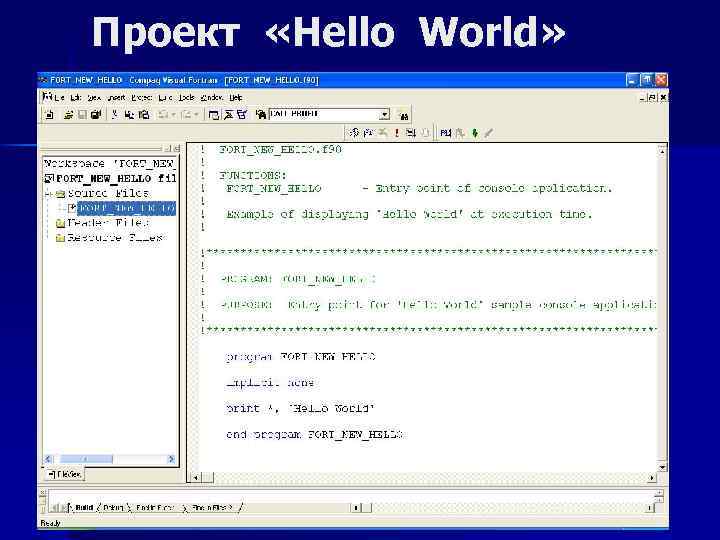Switch to the Build output tab
Viewport: 720px width, 540px height.
coord(84,507)
